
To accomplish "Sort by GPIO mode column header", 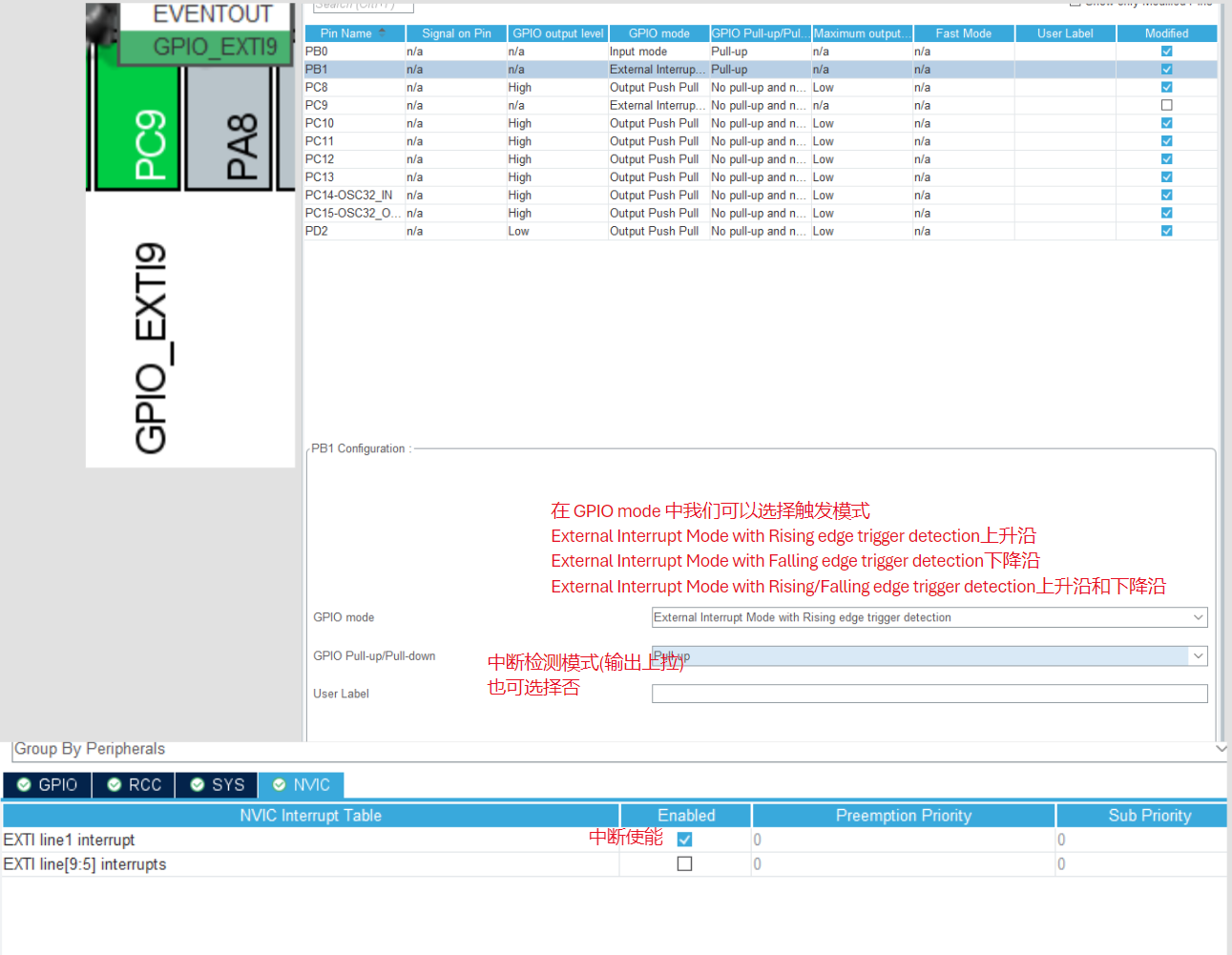I will pyautogui.click(x=658, y=33).
